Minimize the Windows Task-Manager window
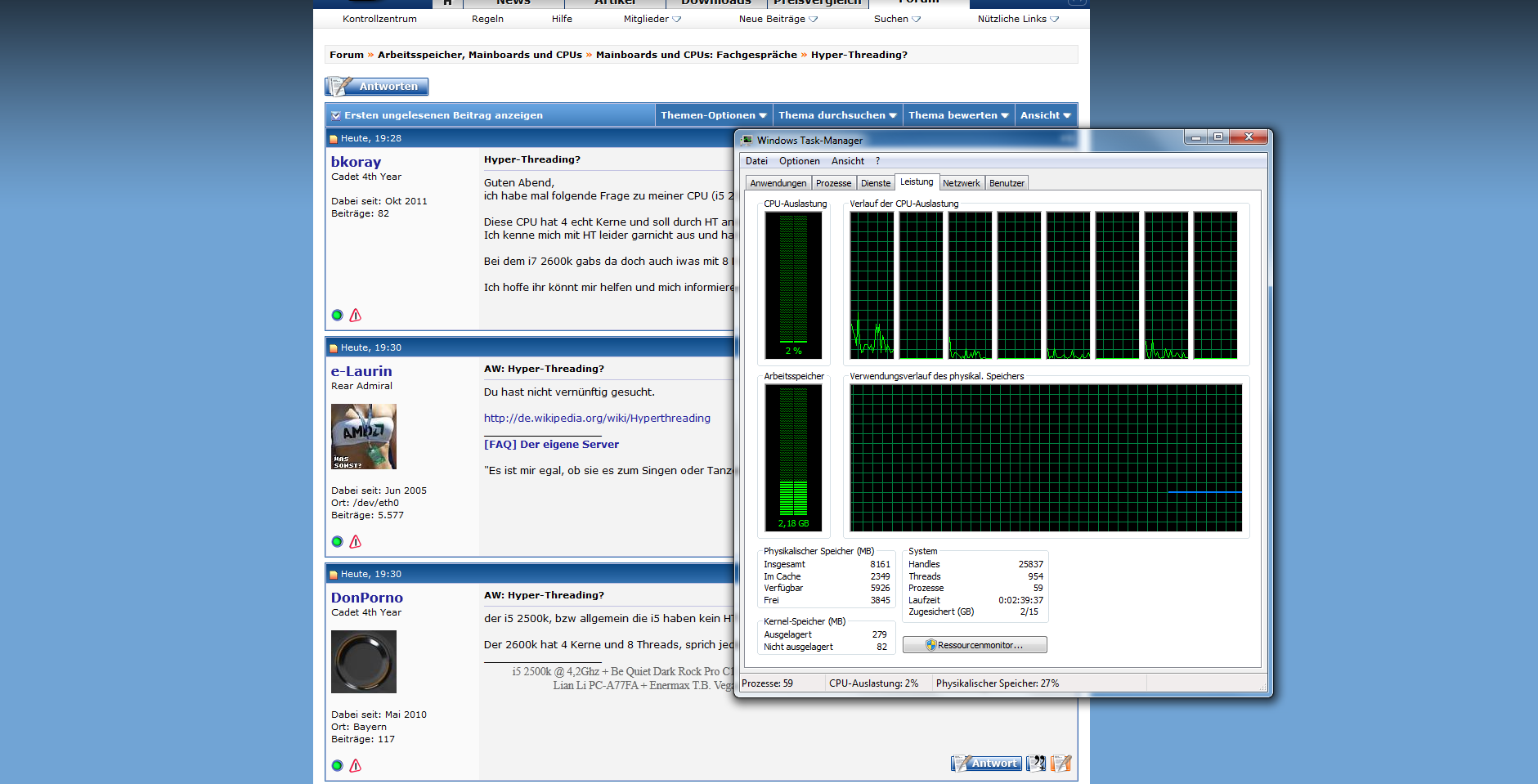Screen dimensions: 1538x784 pos(1196,137)
